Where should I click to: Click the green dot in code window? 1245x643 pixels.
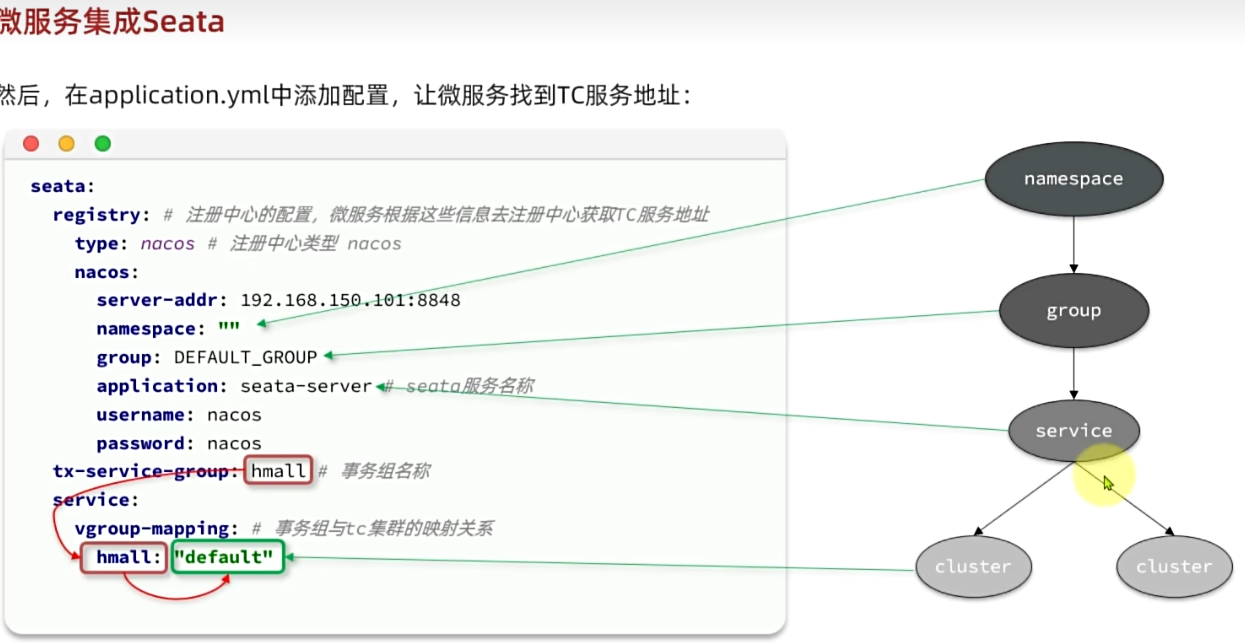tap(102, 144)
